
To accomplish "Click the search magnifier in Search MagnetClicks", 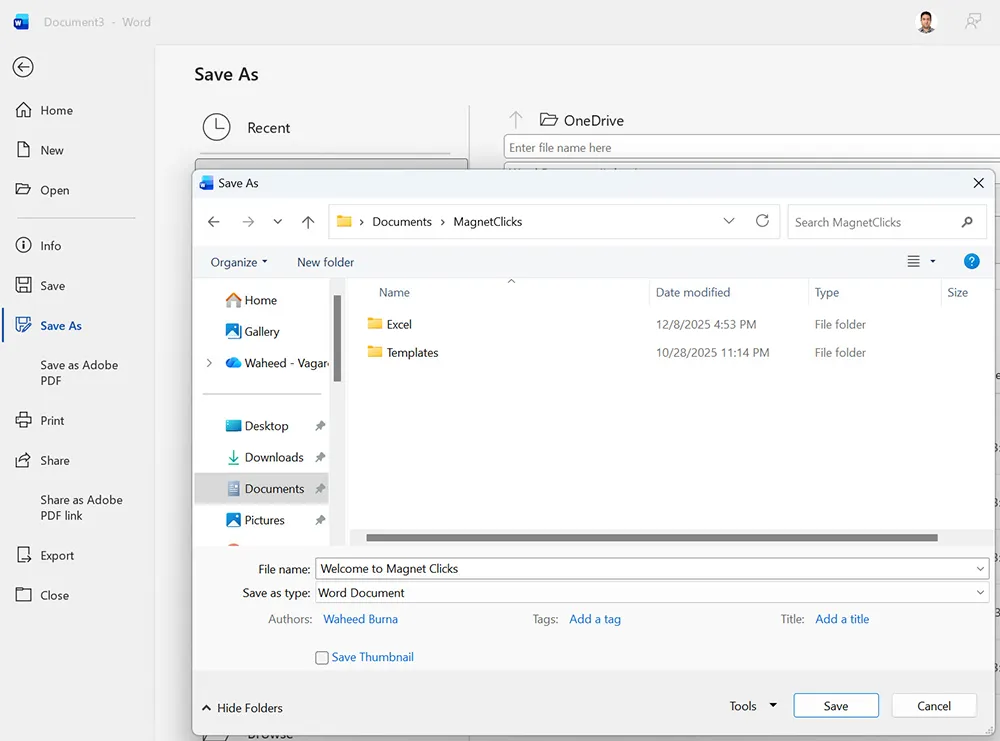I will coord(966,221).
